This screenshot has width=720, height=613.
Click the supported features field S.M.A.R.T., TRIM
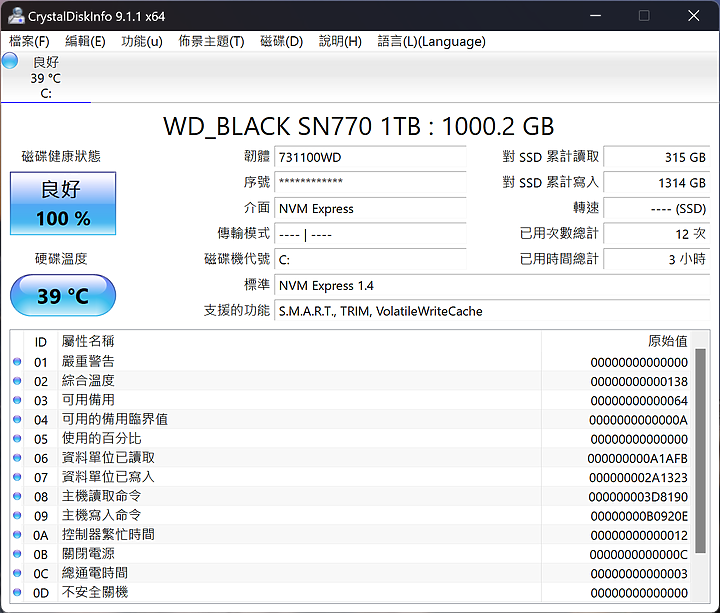pyautogui.click(x=492, y=311)
